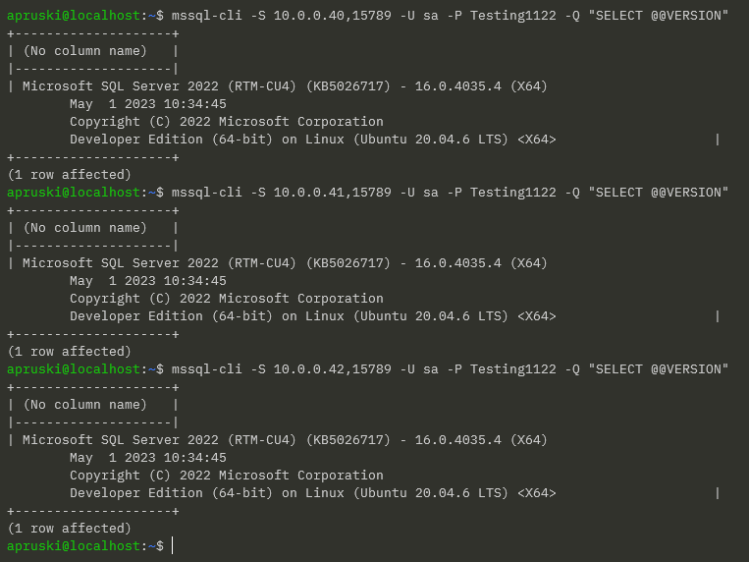
Task: Click the first "(No column name)" header
Action: [x=85, y=51]
